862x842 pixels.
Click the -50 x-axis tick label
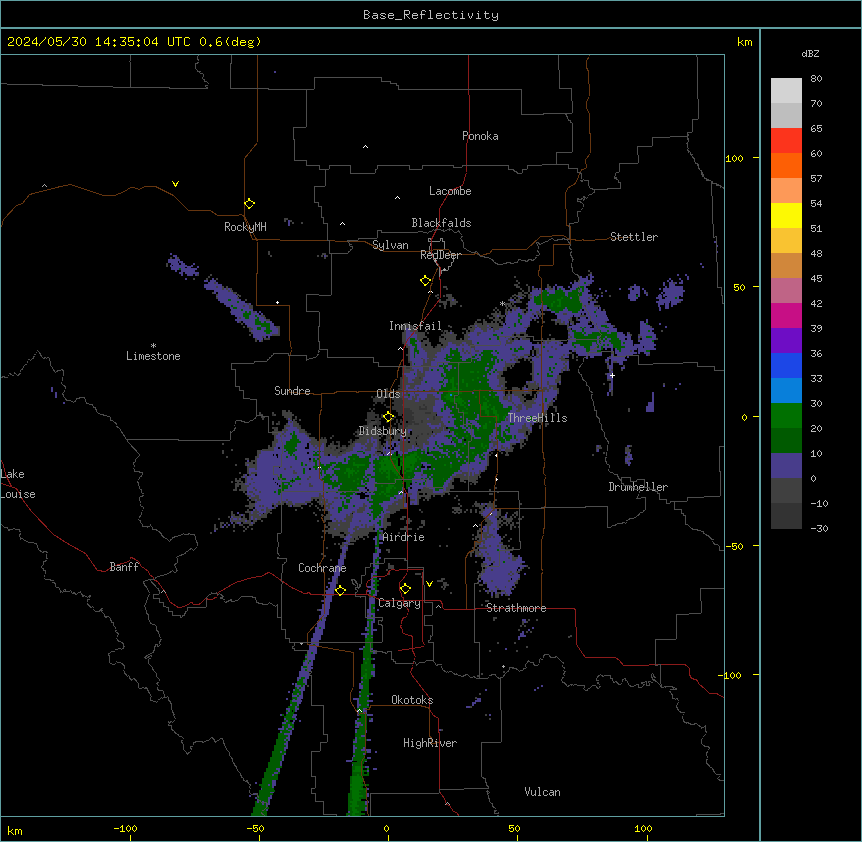click(x=255, y=828)
